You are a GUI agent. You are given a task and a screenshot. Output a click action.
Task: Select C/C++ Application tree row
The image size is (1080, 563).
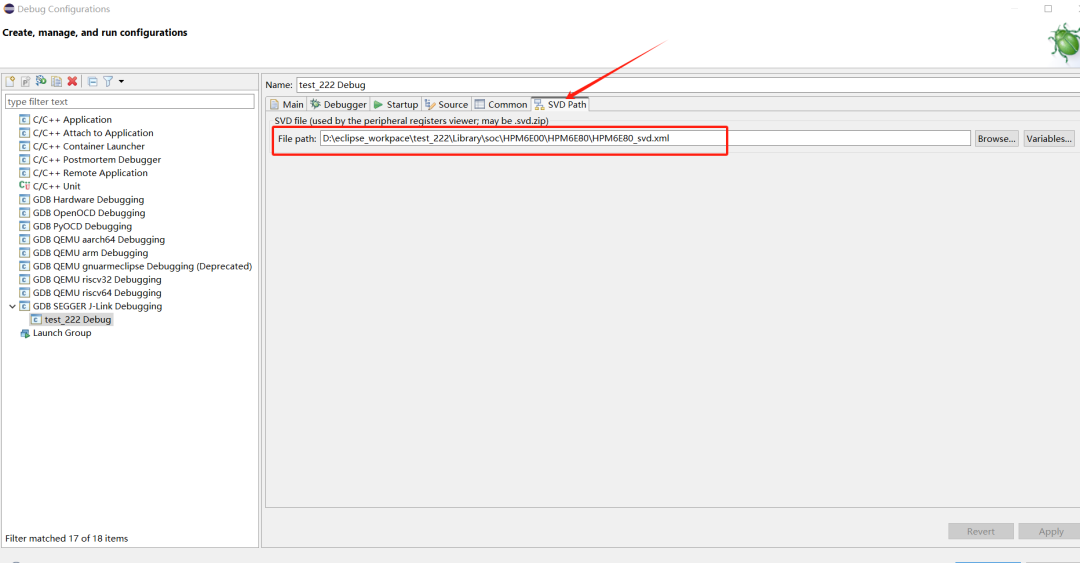click(72, 119)
